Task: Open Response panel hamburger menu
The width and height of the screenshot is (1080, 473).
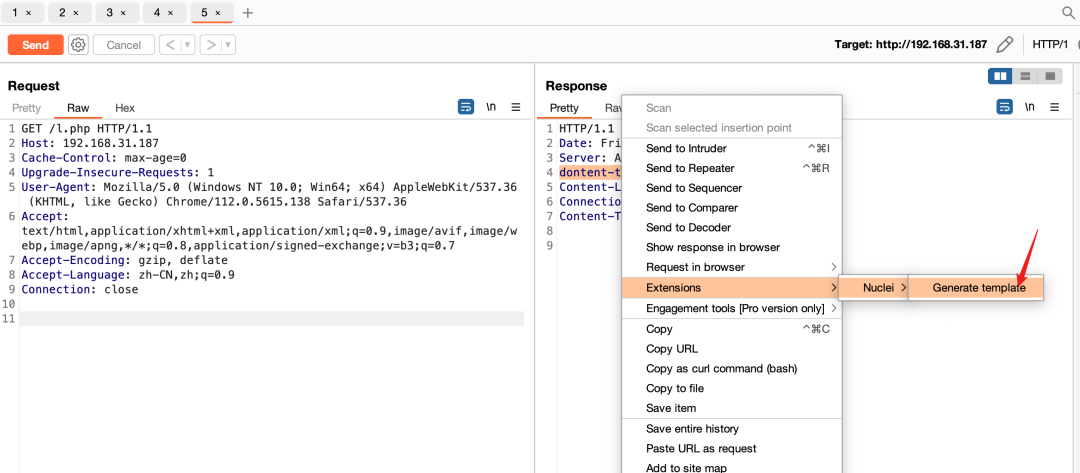Action: [1054, 107]
